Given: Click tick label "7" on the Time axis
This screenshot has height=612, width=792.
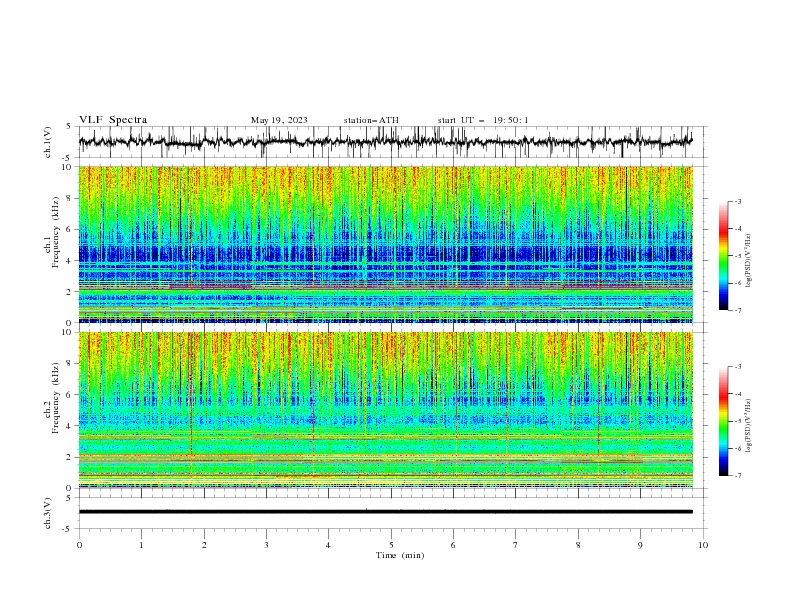Looking at the screenshot, I should tap(516, 545).
